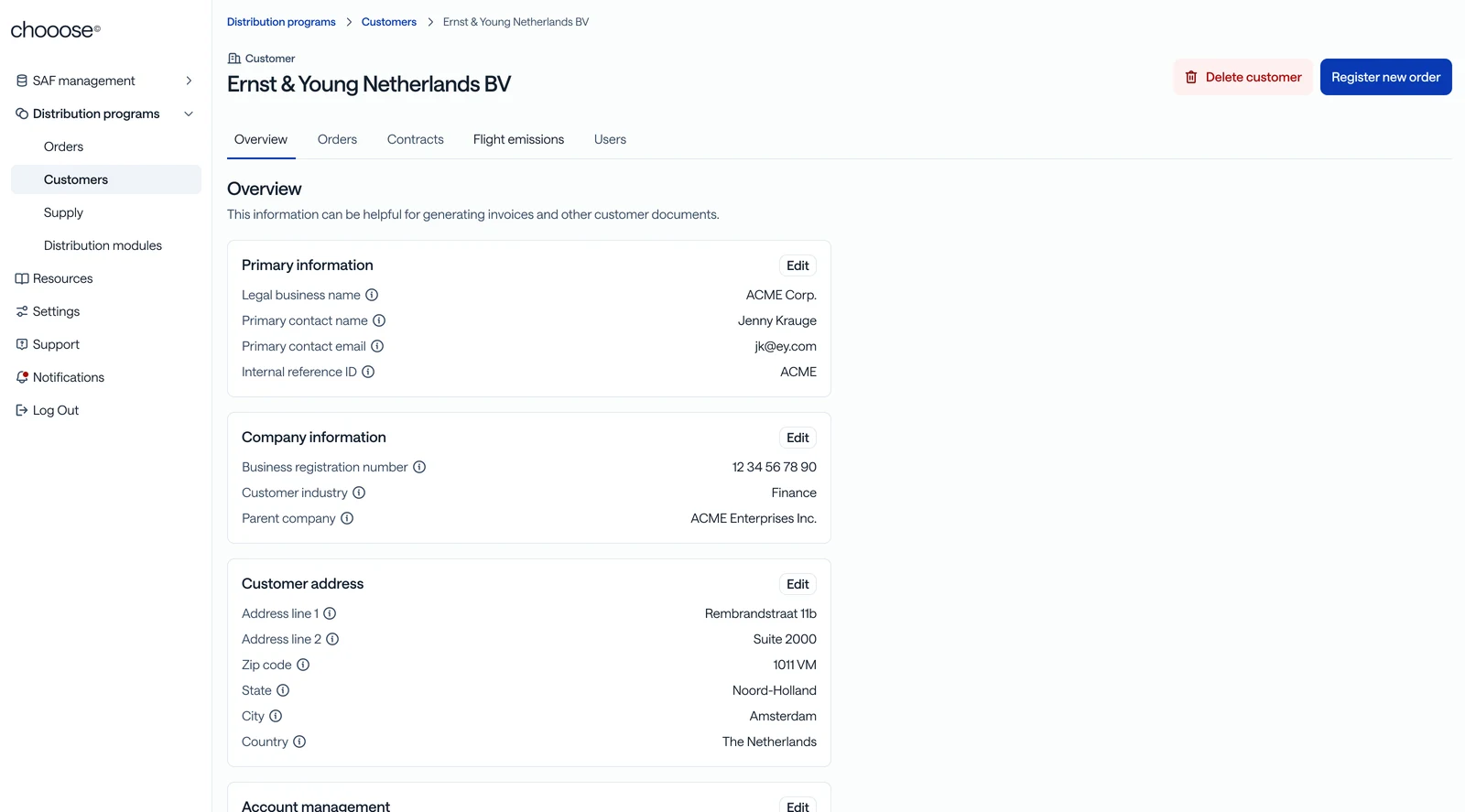Click the info icon beside Parent company
Screen dimensions: 1465x812
(x=347, y=518)
